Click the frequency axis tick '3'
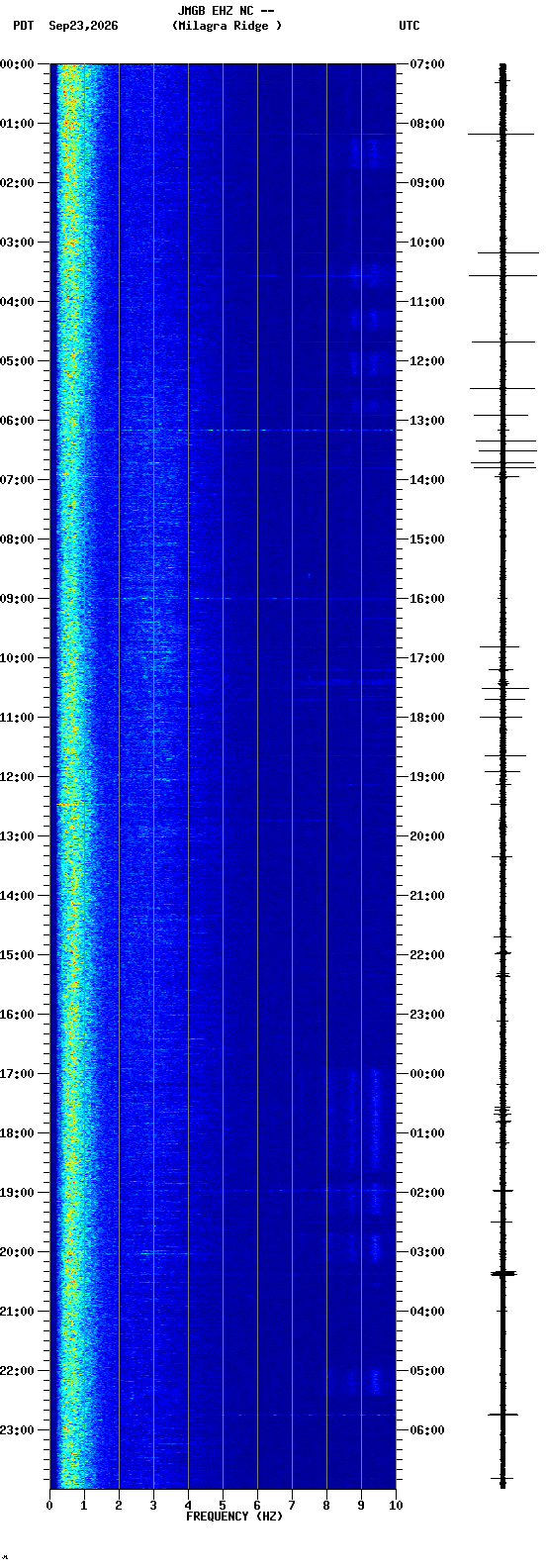 (x=153, y=1506)
